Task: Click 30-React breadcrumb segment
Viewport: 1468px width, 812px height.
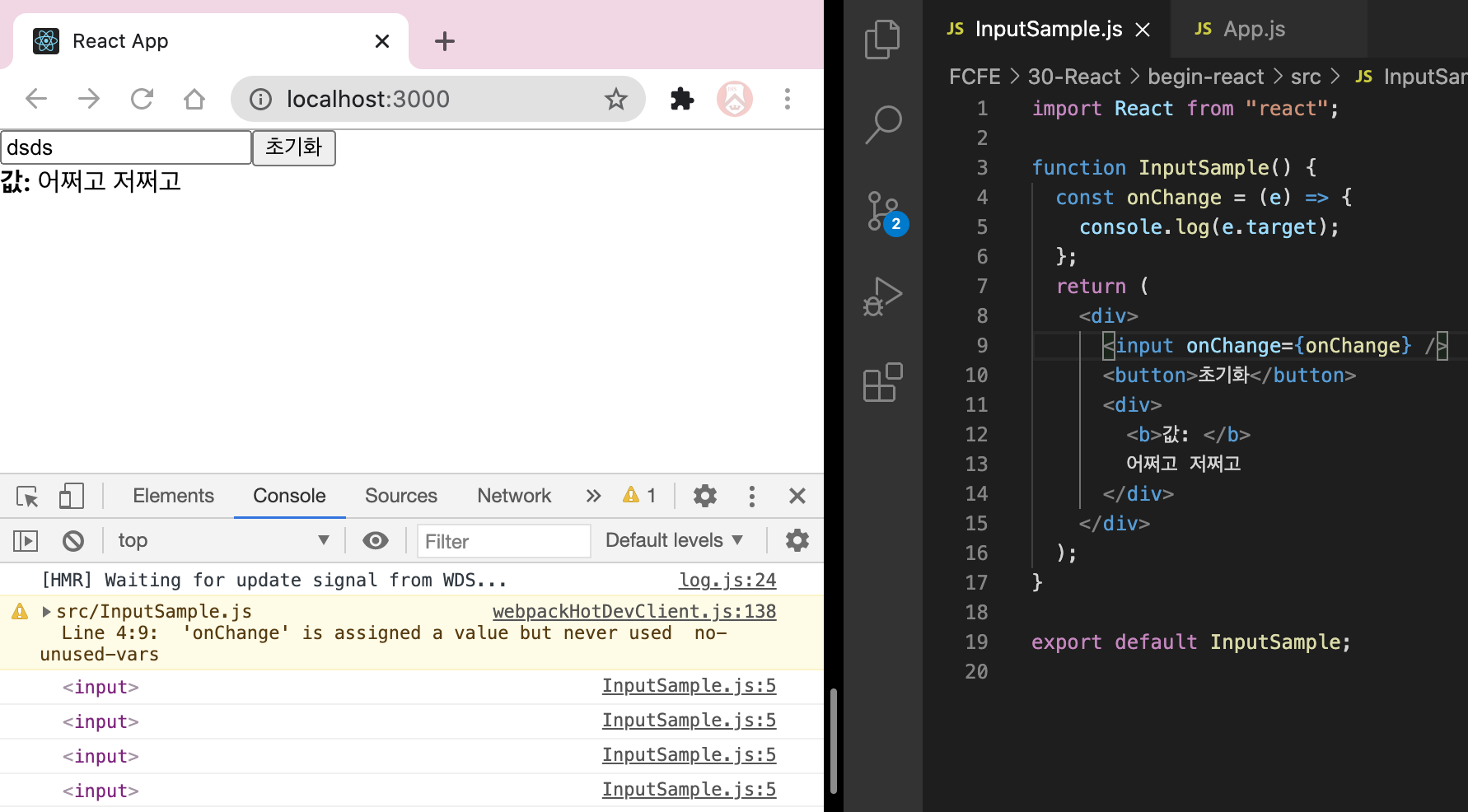Action: pos(1074,77)
